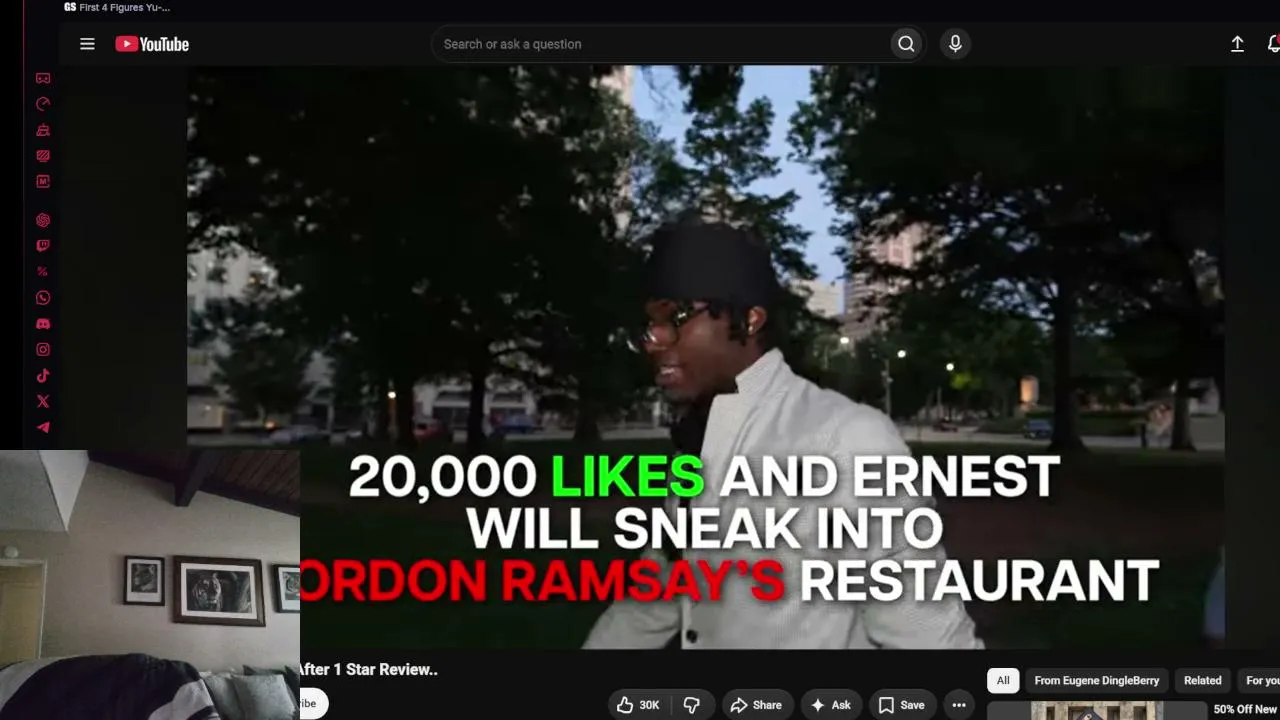
Task: Ask about this video with Ask button
Action: pos(831,705)
